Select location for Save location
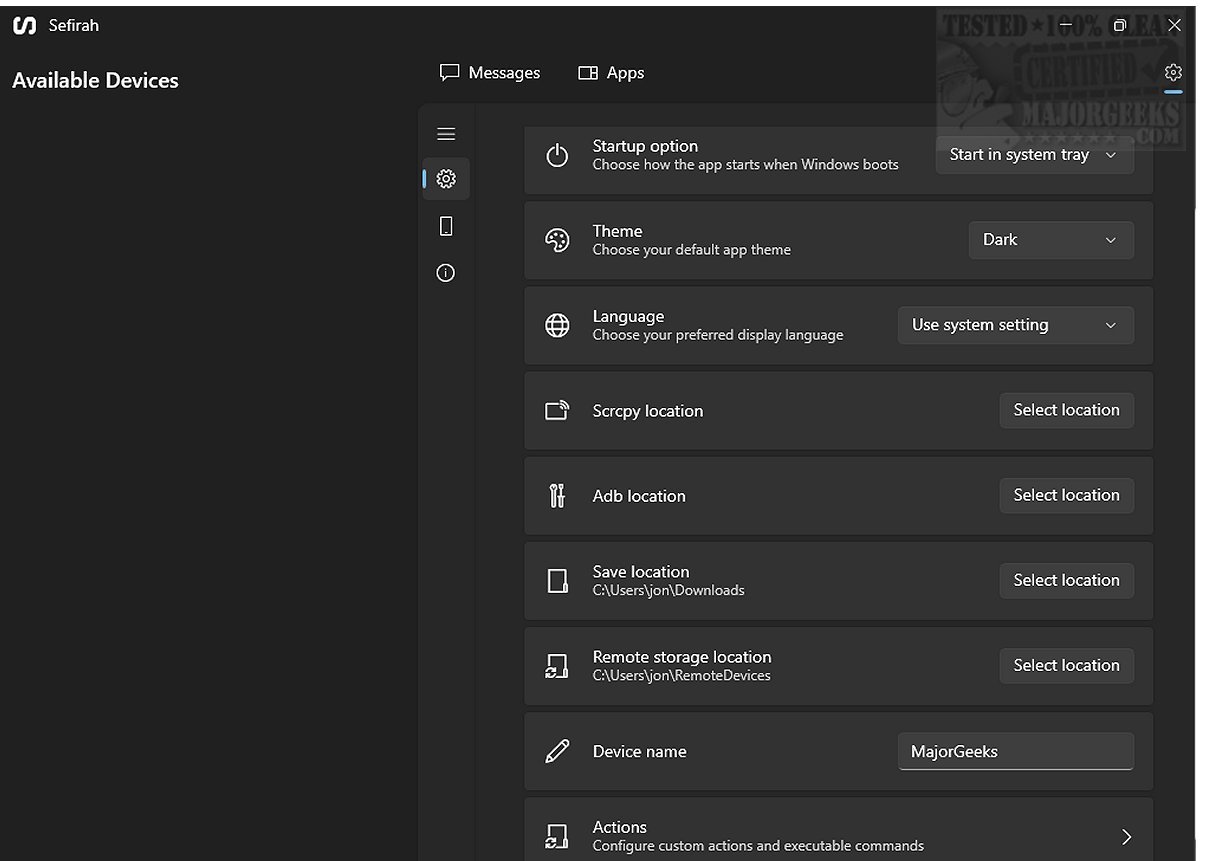The width and height of the screenshot is (1205, 861). pyautogui.click(x=1066, y=580)
